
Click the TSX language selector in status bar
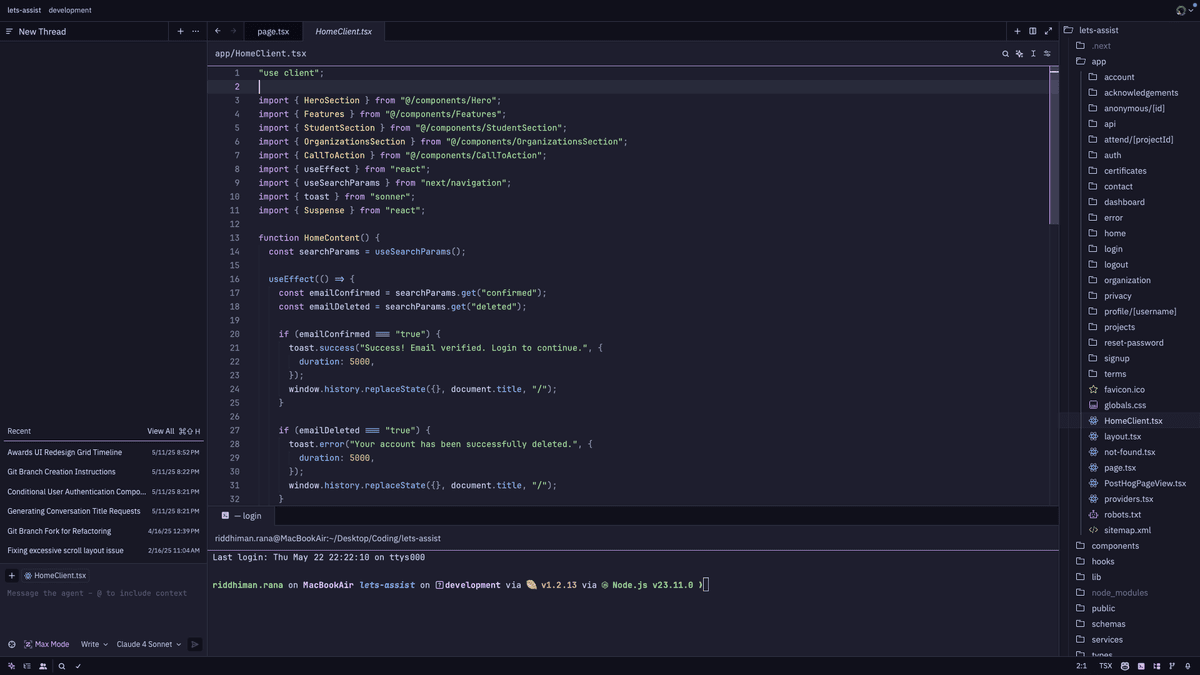pos(1105,666)
